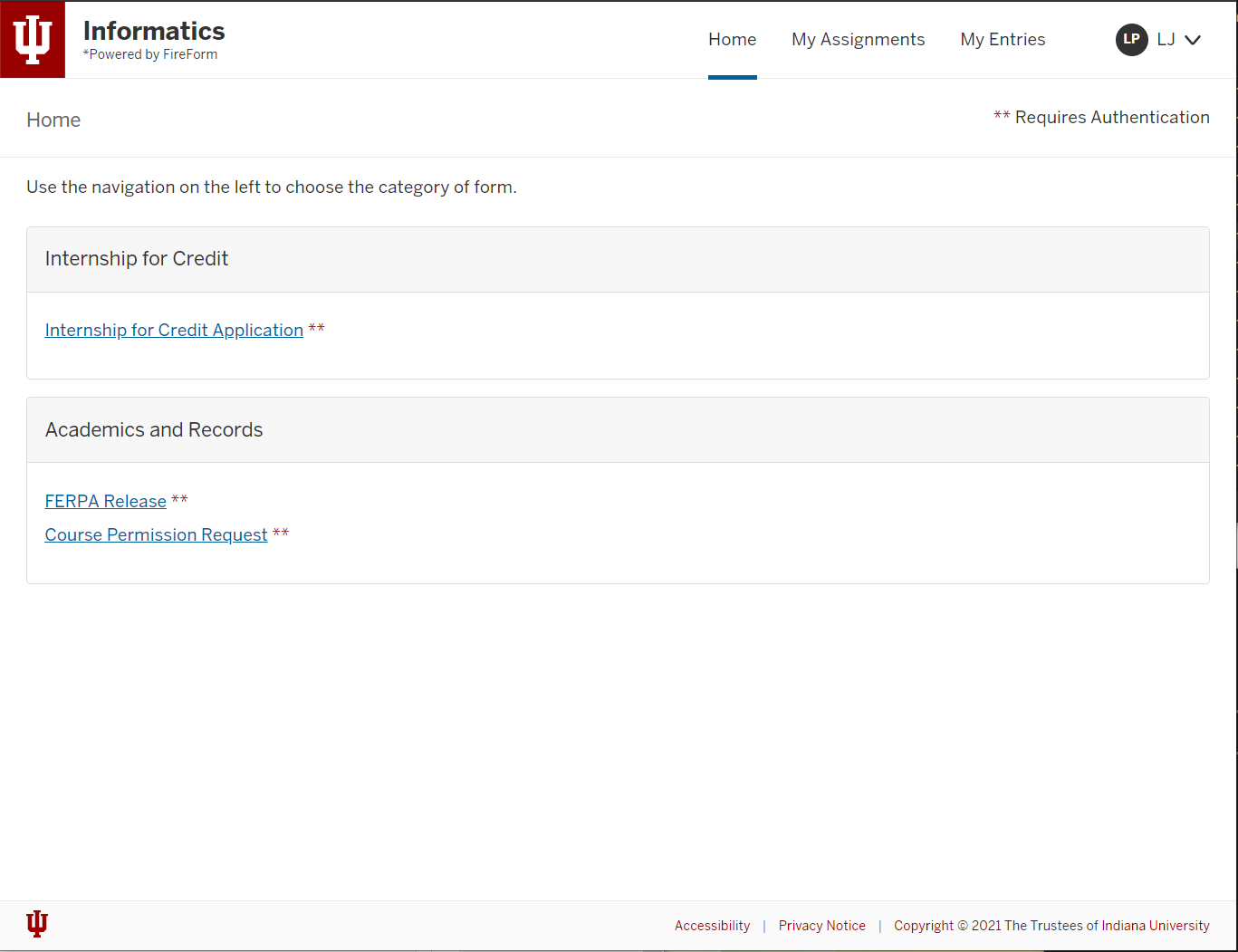Click the IU trident logo in header
The image size is (1238, 952).
pyautogui.click(x=33, y=40)
